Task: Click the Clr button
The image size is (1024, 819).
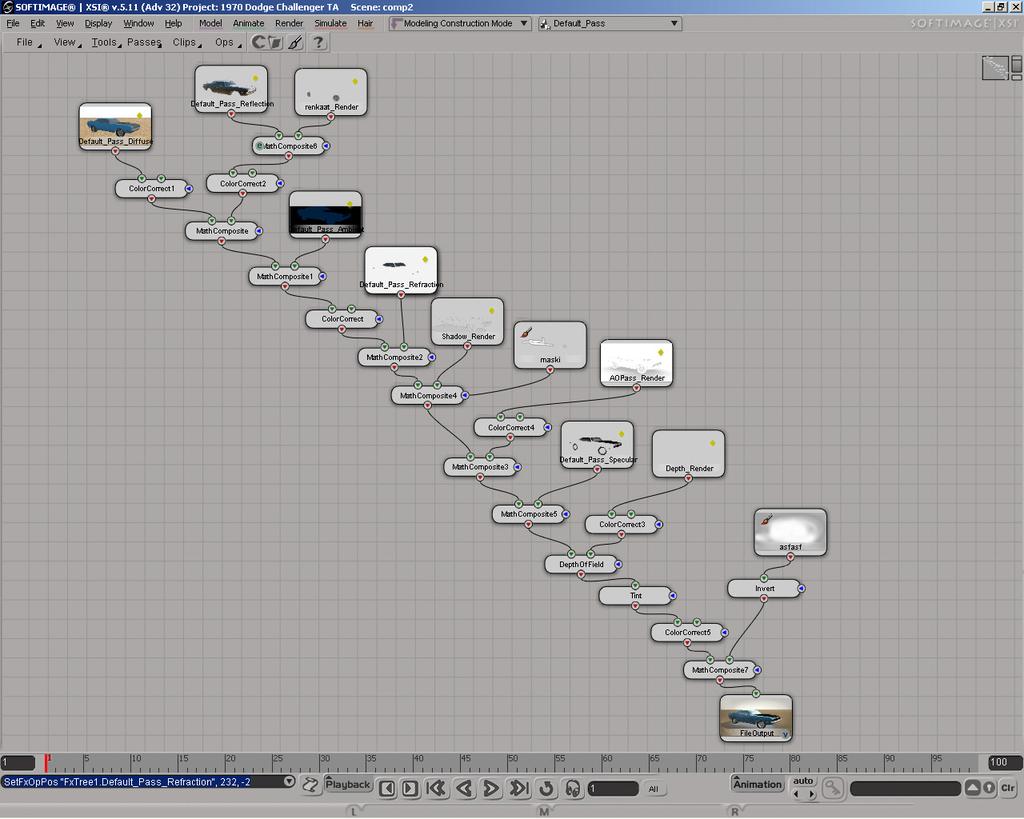Action: click(x=1008, y=788)
